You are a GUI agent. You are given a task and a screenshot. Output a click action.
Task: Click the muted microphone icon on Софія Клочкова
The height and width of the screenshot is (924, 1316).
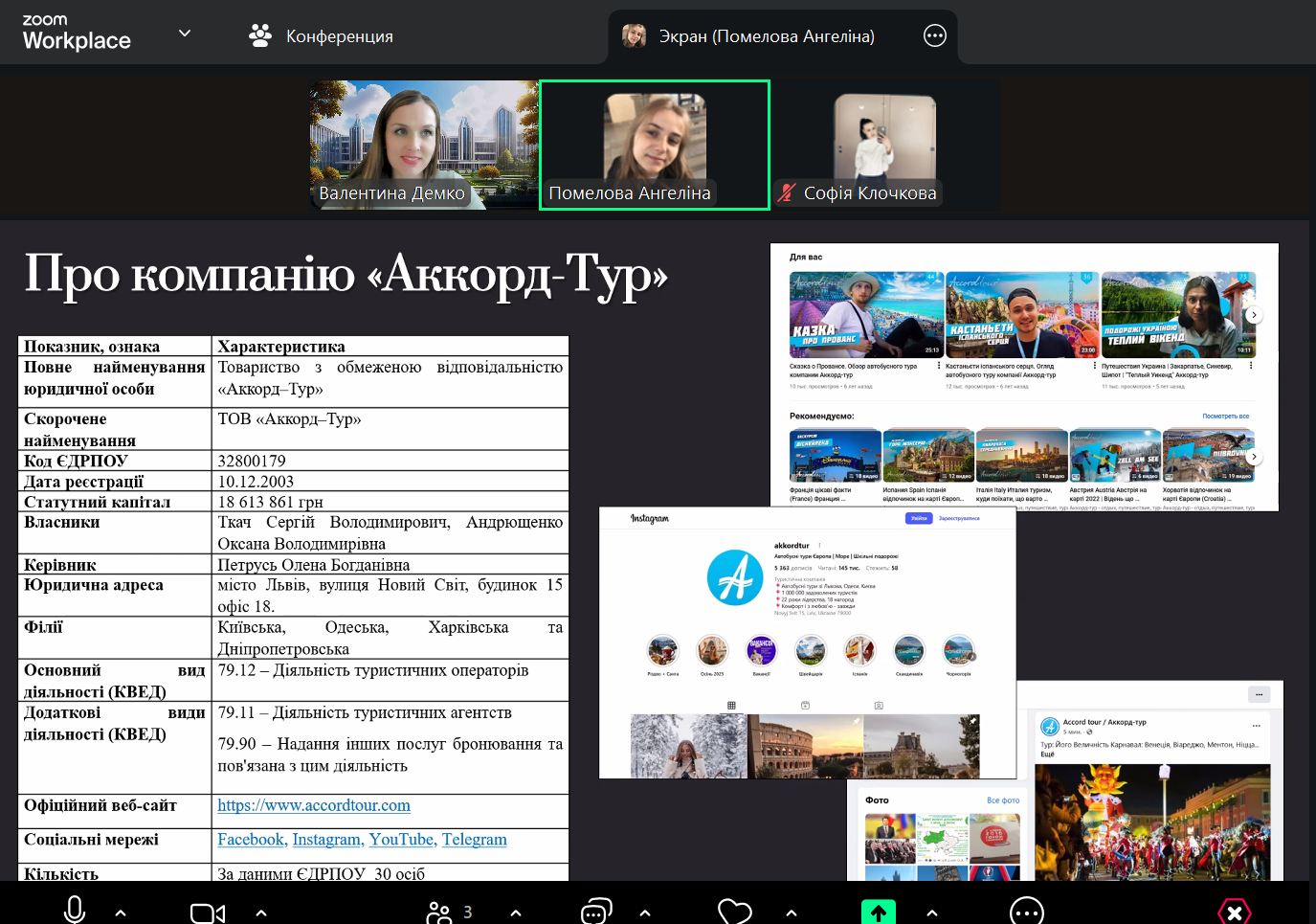(787, 192)
